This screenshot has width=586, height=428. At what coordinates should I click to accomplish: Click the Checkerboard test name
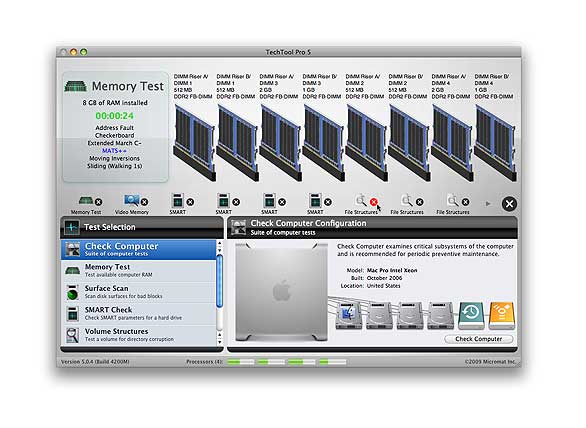click(114, 135)
